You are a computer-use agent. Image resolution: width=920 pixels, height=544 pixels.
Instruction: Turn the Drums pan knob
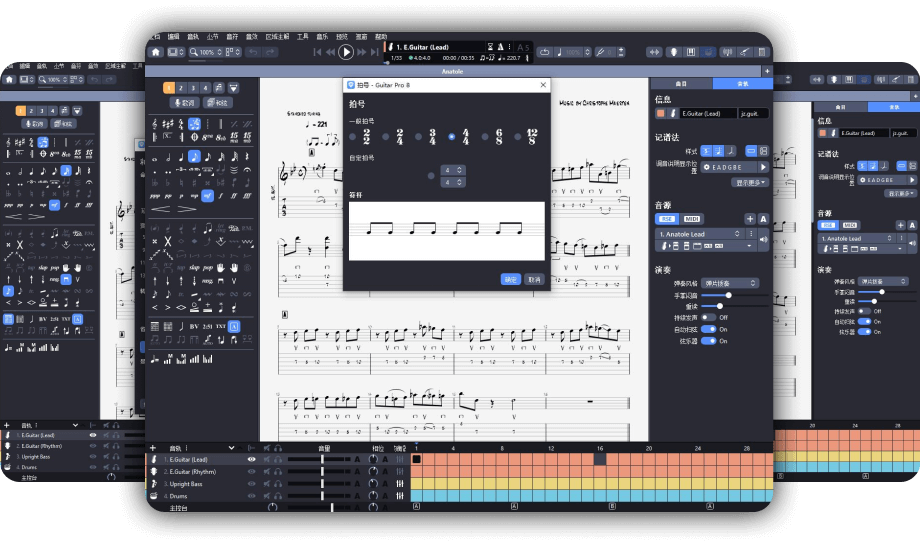pos(373,496)
